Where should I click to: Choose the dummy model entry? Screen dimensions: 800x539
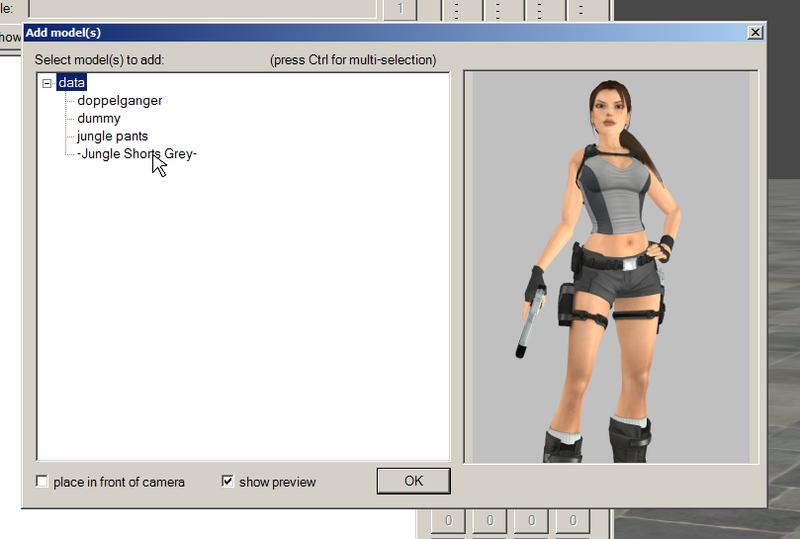99,118
